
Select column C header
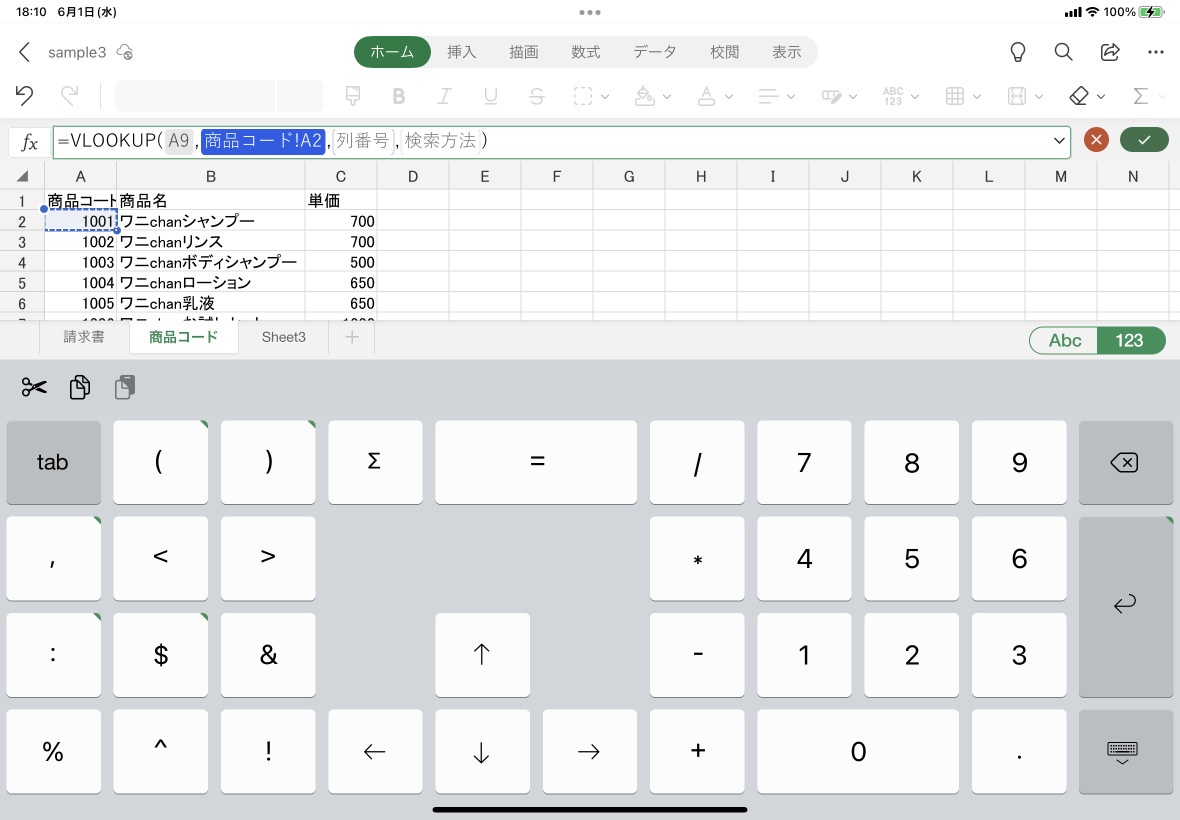coord(341,177)
